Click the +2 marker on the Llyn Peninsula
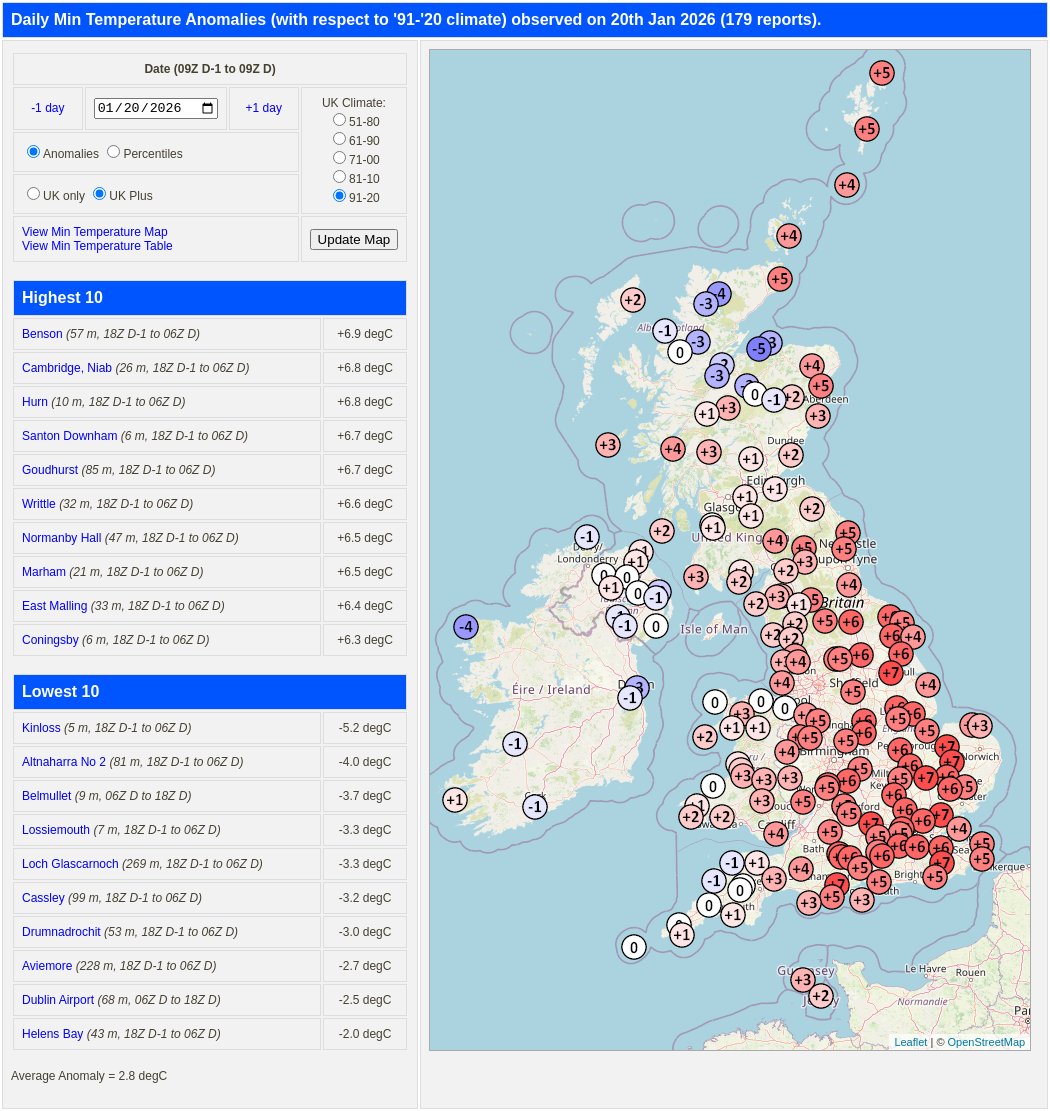 704,737
